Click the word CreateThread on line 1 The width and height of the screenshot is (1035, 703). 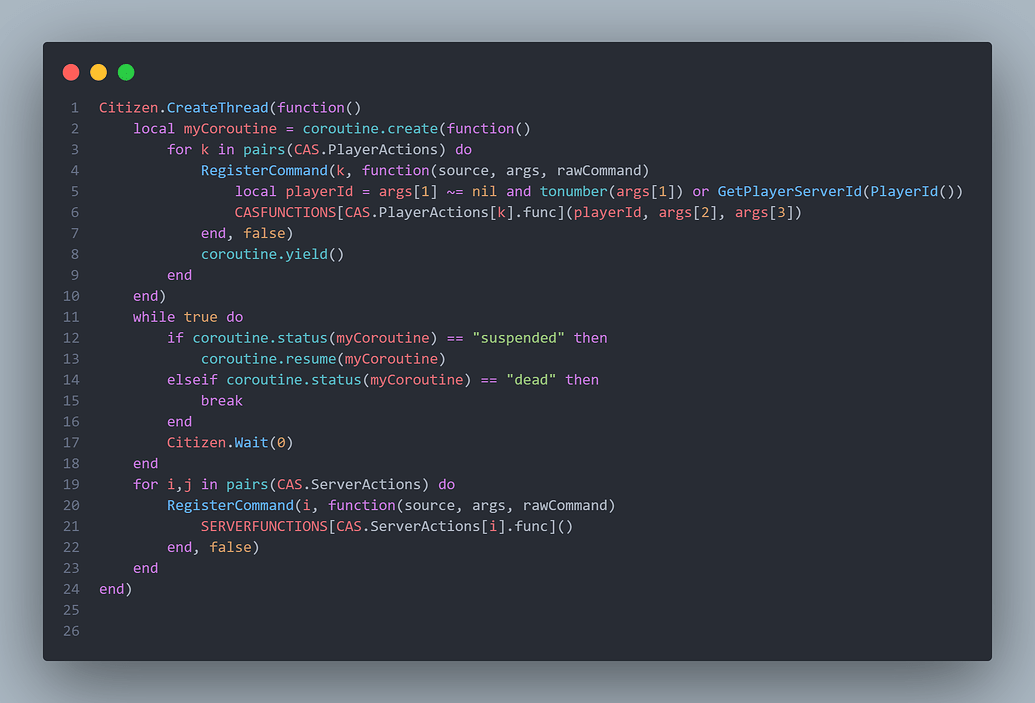click(217, 108)
